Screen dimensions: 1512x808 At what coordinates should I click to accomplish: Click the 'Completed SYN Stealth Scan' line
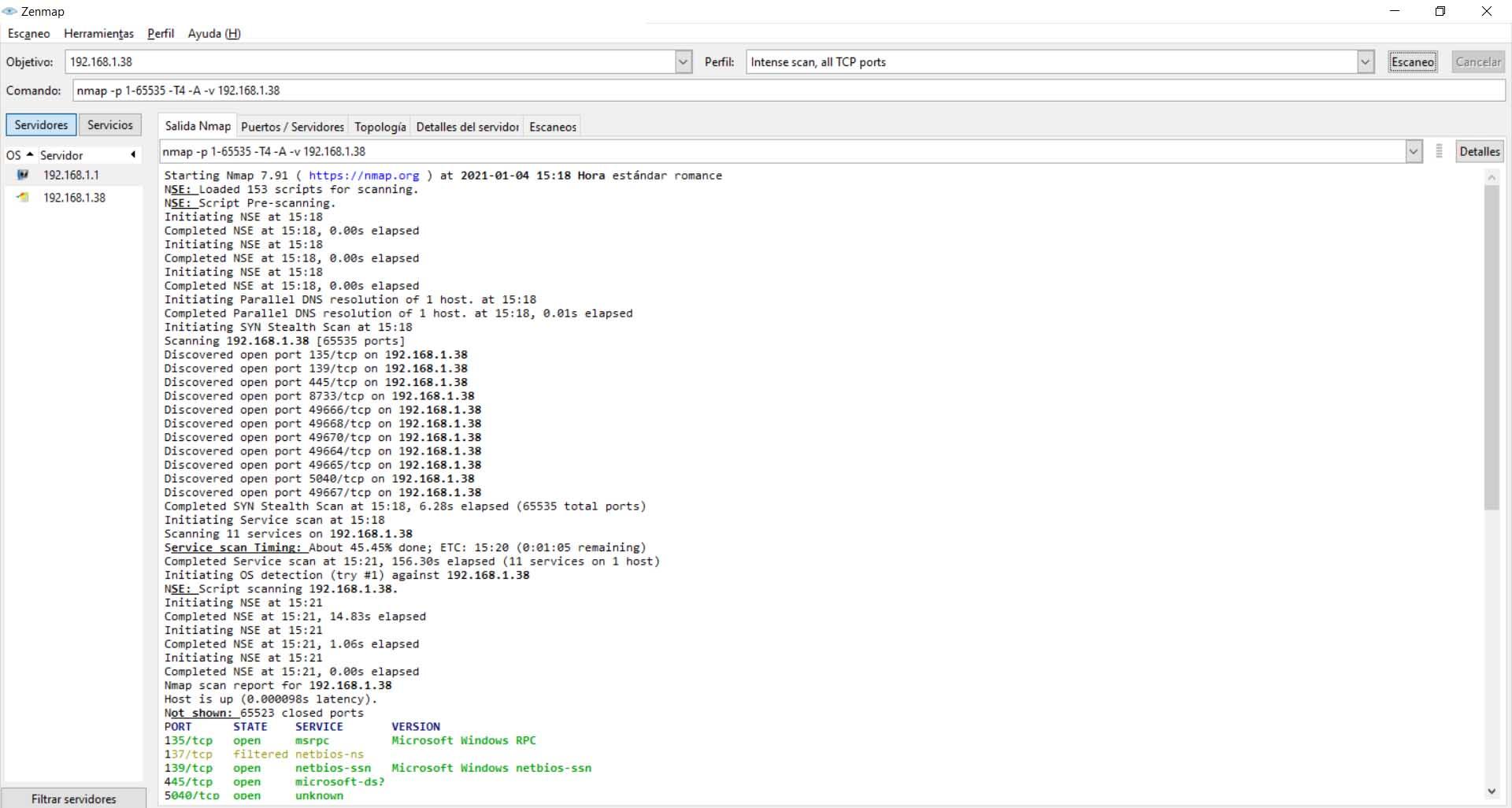(405, 506)
